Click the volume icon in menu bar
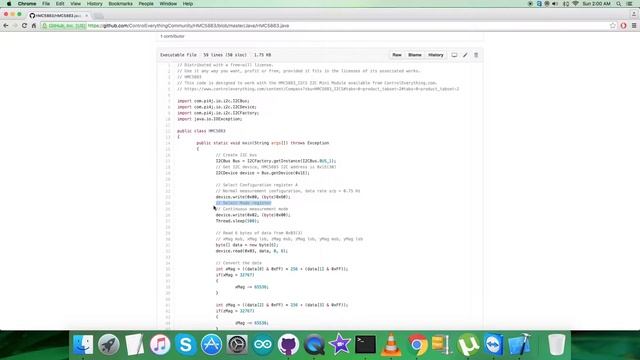 point(555,4)
